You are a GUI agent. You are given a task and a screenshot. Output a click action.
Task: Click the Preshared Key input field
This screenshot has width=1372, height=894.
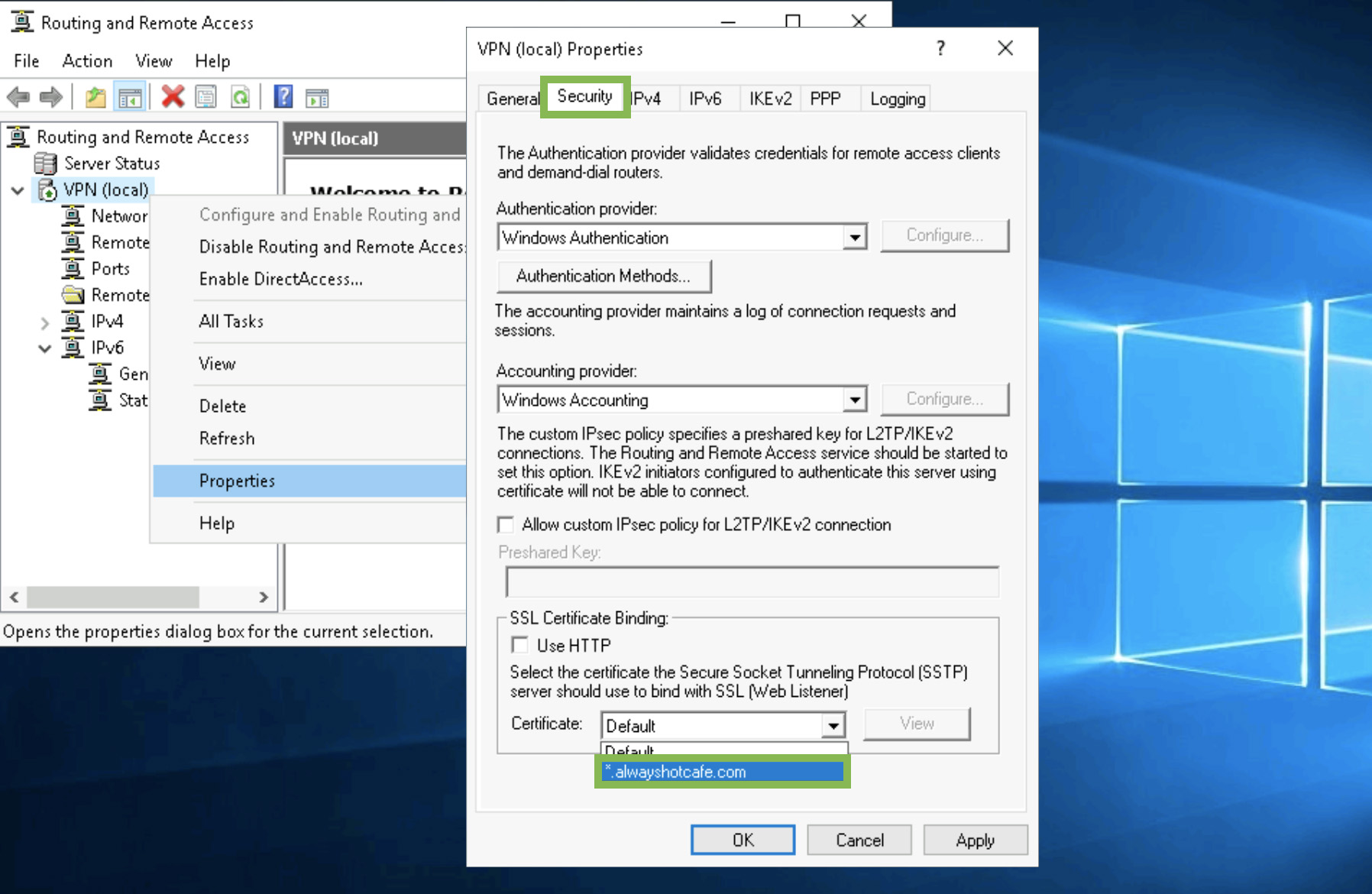pos(752,581)
